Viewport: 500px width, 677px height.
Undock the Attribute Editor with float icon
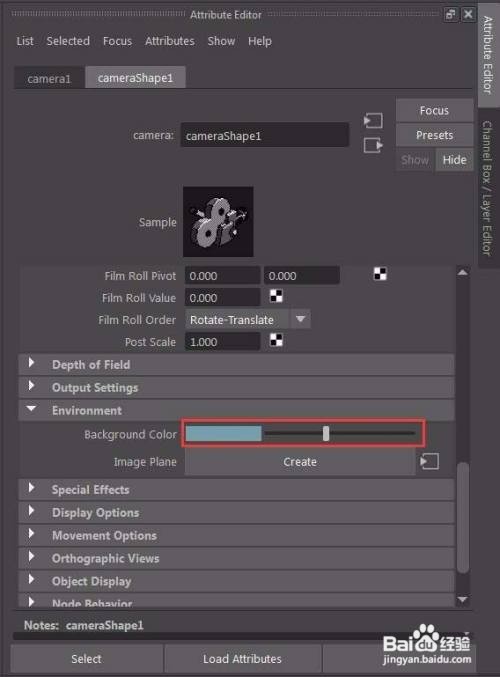450,14
